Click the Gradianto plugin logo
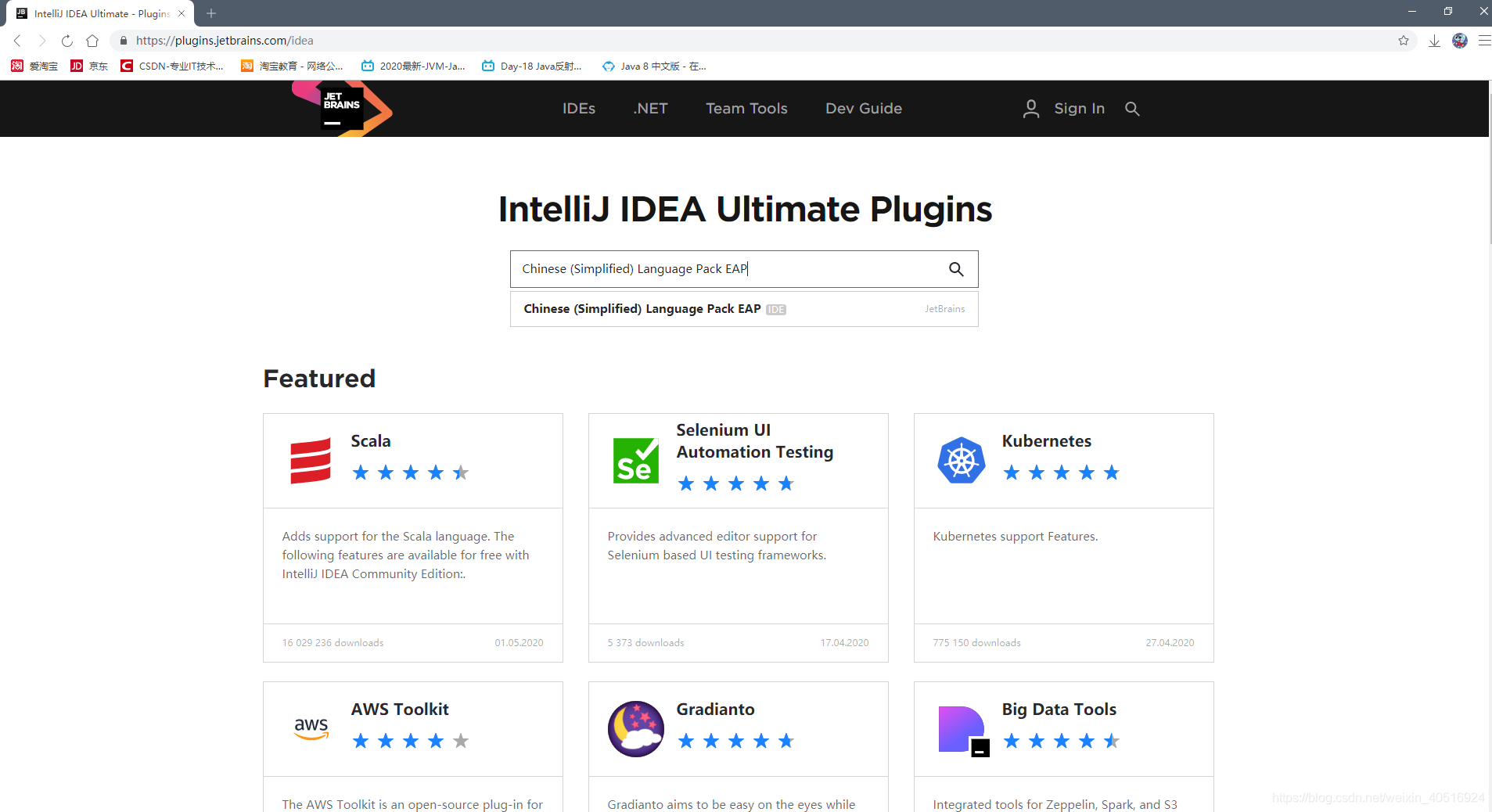 (x=636, y=729)
